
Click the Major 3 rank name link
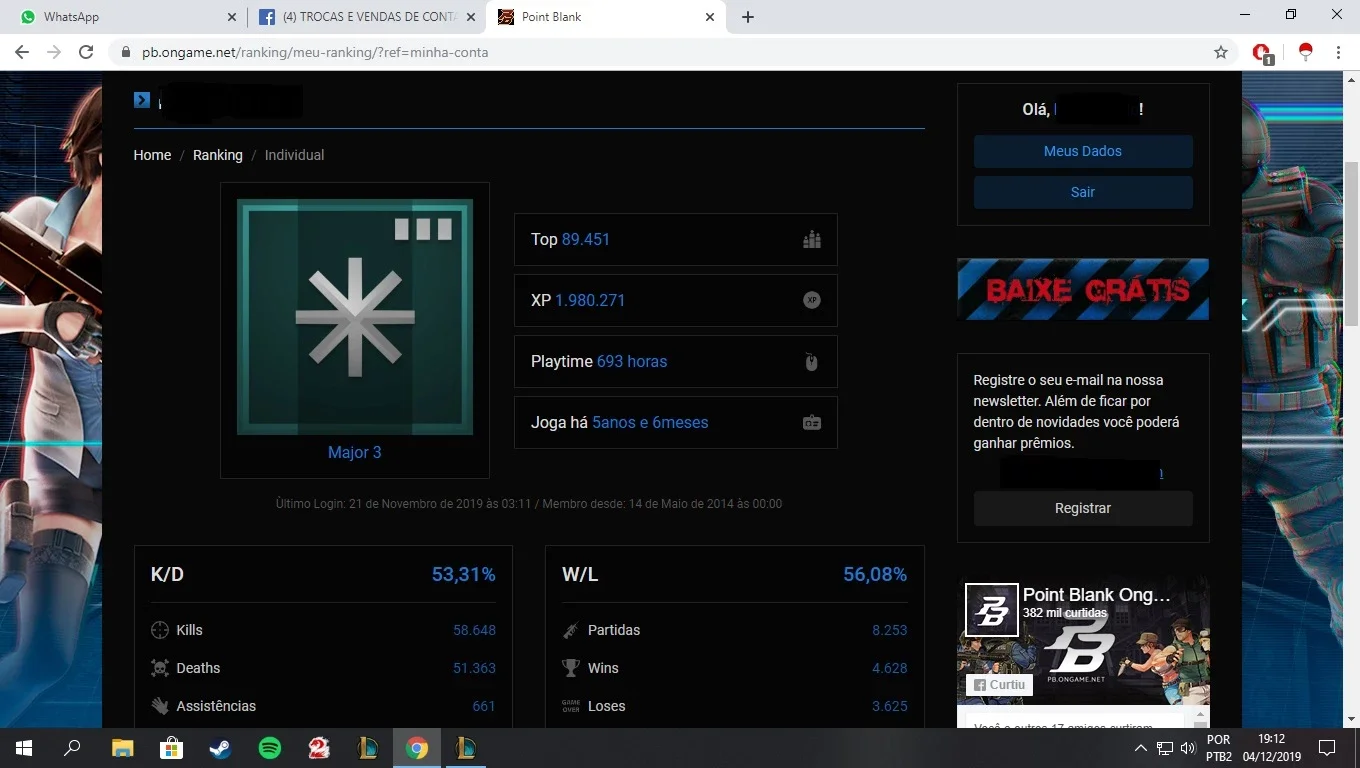pos(355,452)
